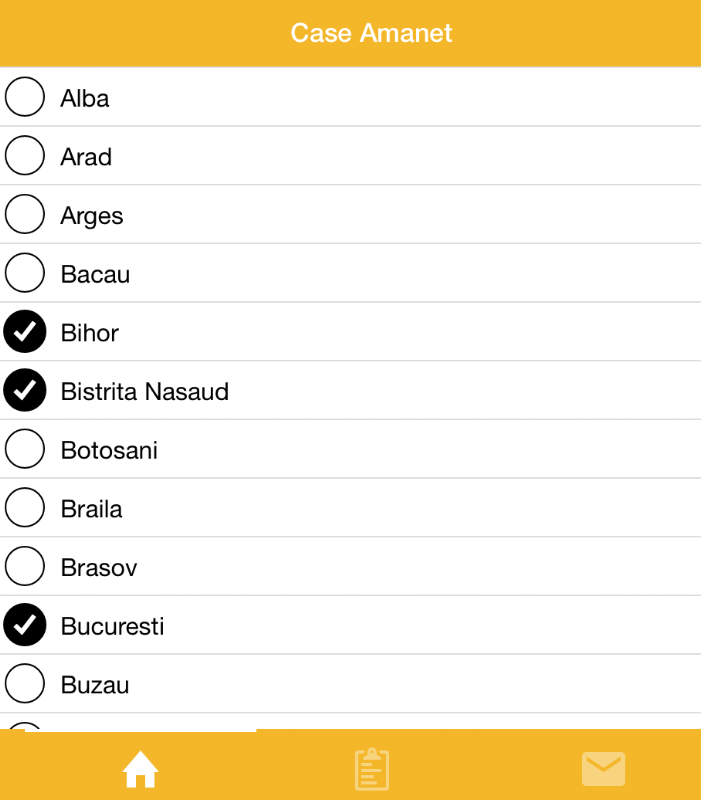The image size is (701, 800).
Task: Open the Home tab icon
Action: (140, 769)
